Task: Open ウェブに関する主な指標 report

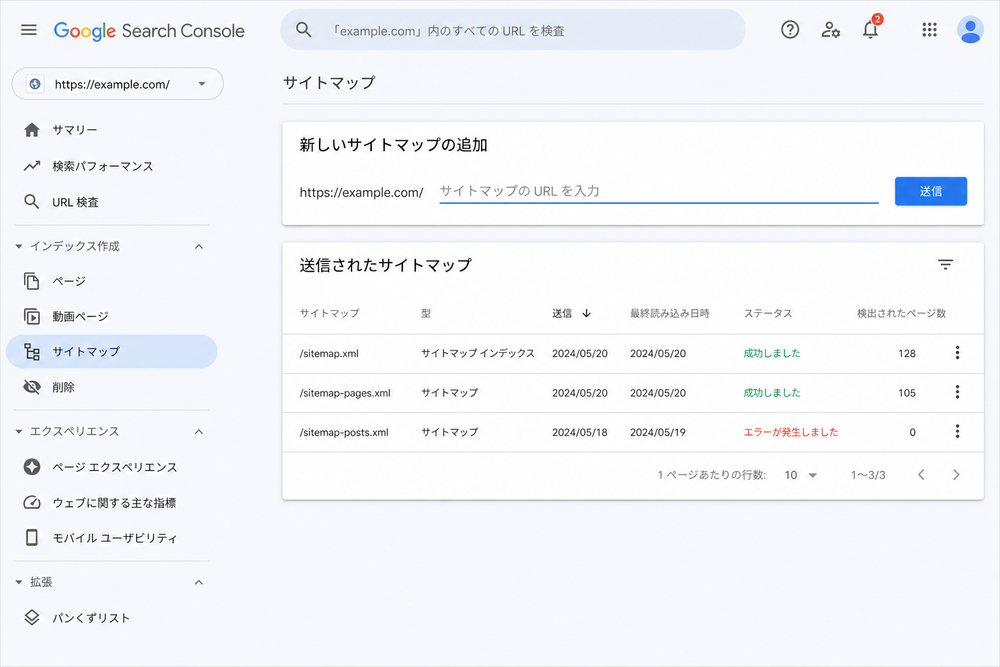Action: tap(112, 502)
